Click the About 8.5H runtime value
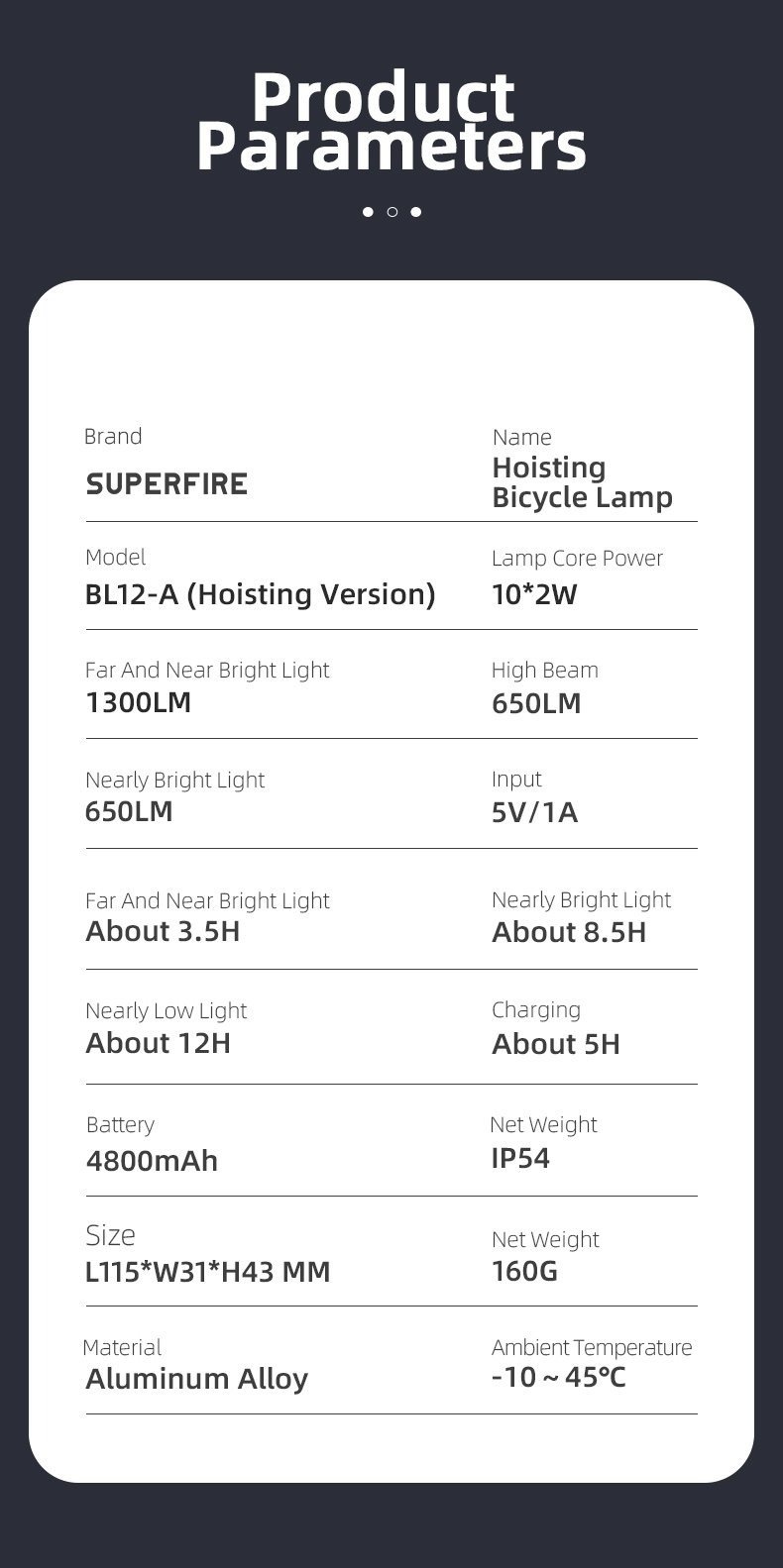Viewport: 783px width, 1568px height. pos(568,933)
